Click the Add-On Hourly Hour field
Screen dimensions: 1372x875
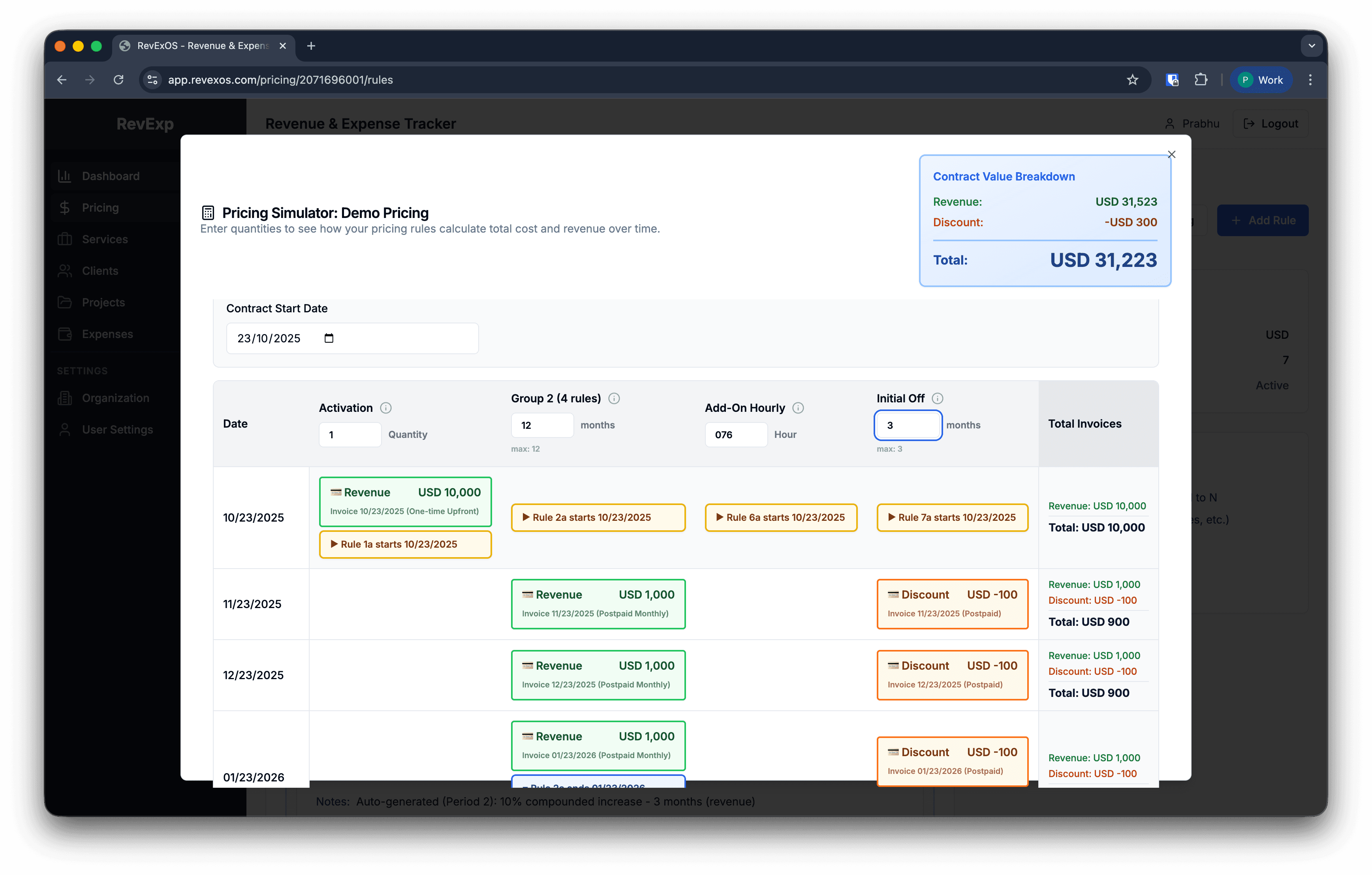coord(736,435)
